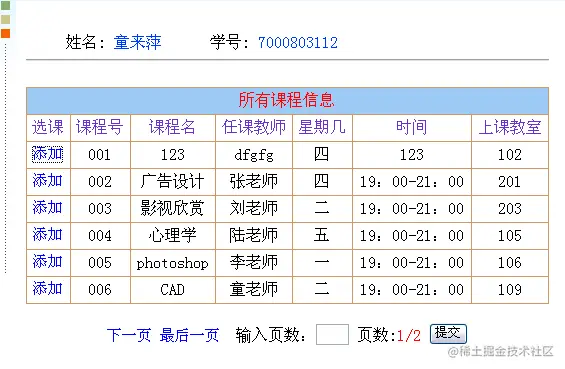
Task: Click the khaki square in left strip
Action: point(5,19)
